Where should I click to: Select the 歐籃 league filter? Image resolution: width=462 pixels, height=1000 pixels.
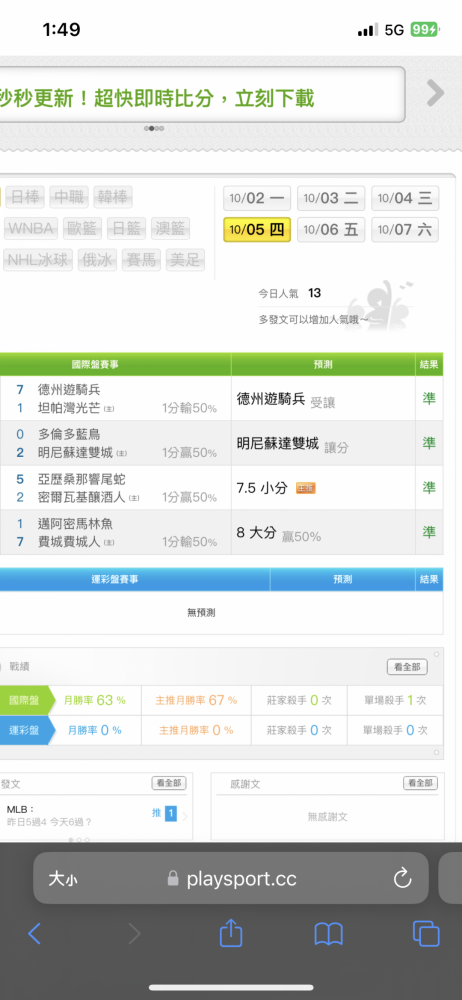coord(82,228)
